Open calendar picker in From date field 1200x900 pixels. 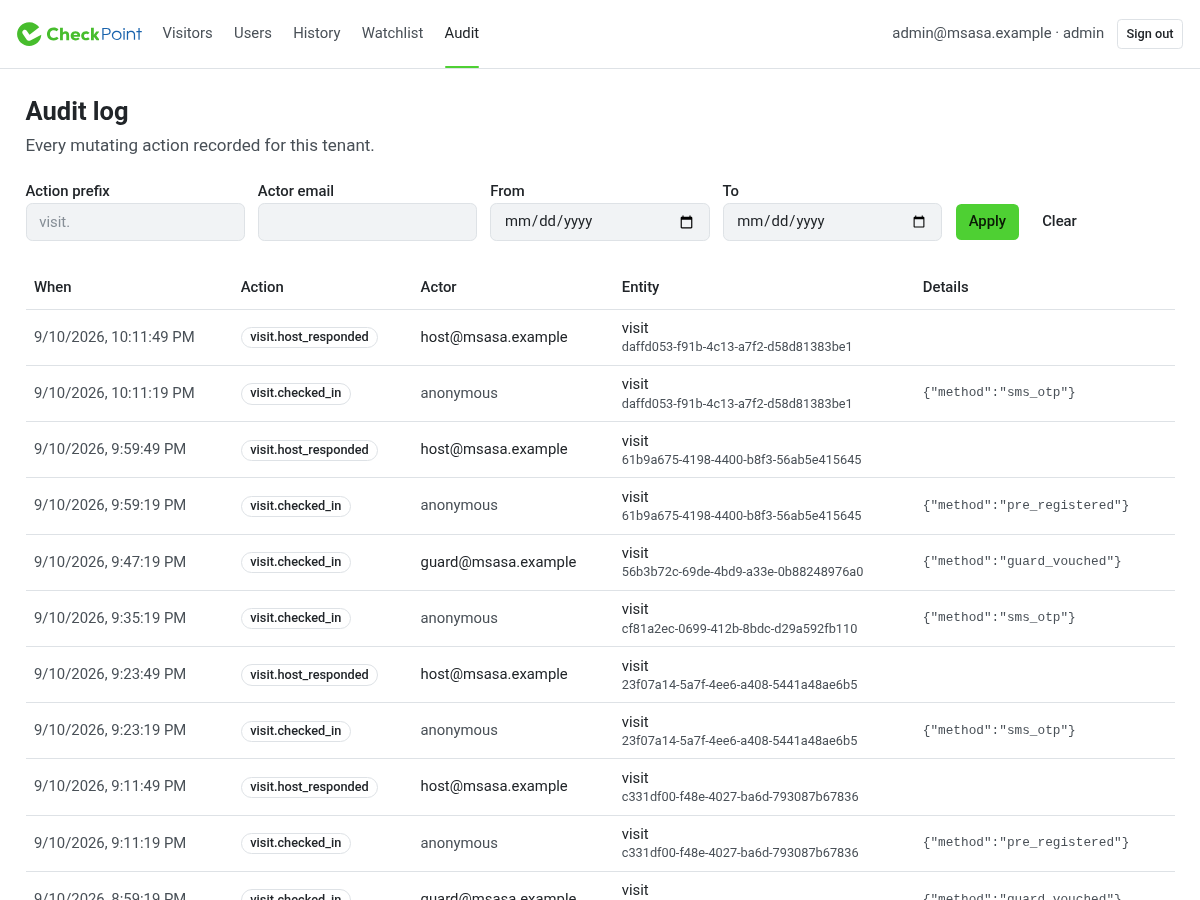(x=687, y=222)
